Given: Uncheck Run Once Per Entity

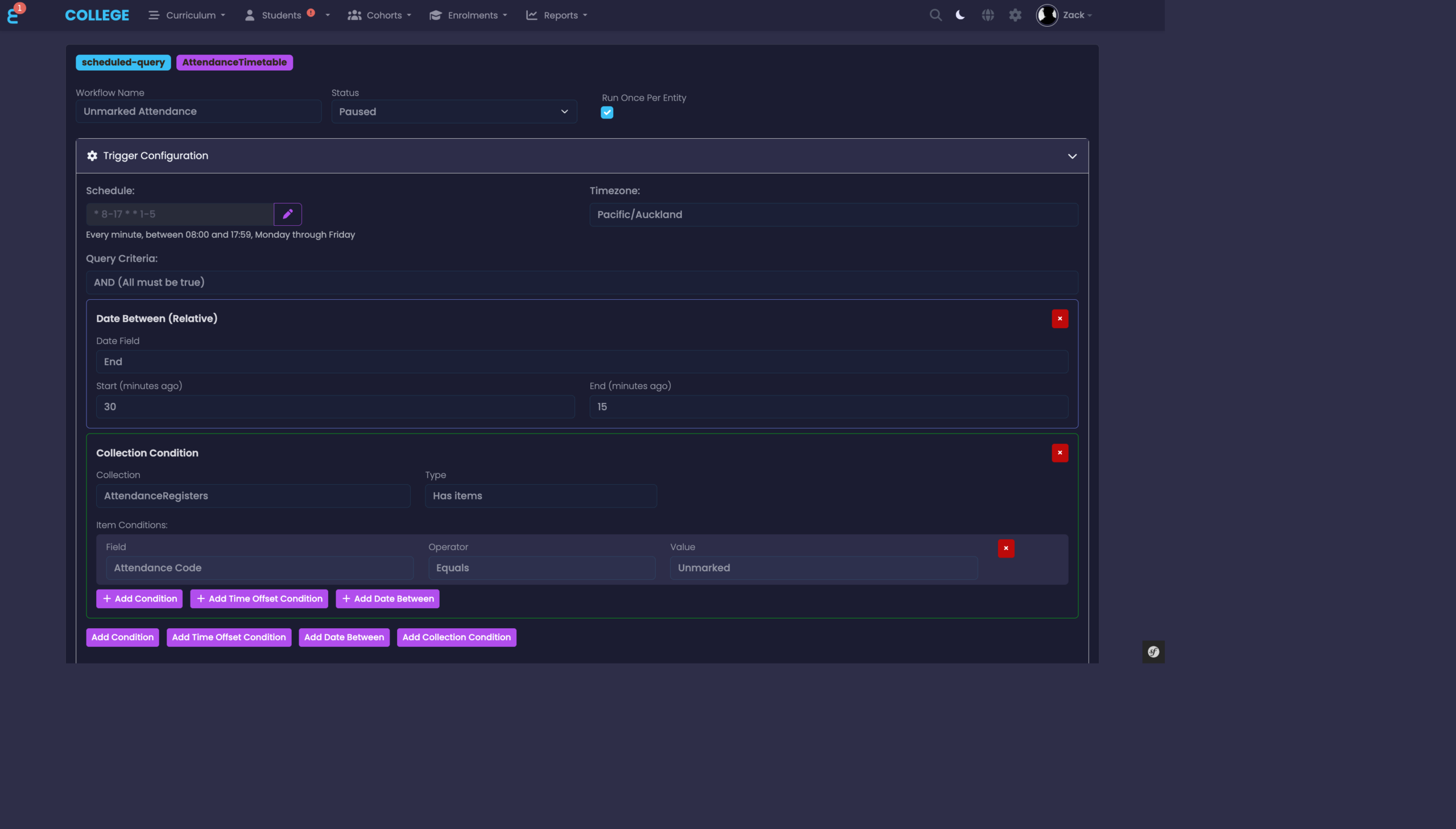Looking at the screenshot, I should pyautogui.click(x=606, y=112).
